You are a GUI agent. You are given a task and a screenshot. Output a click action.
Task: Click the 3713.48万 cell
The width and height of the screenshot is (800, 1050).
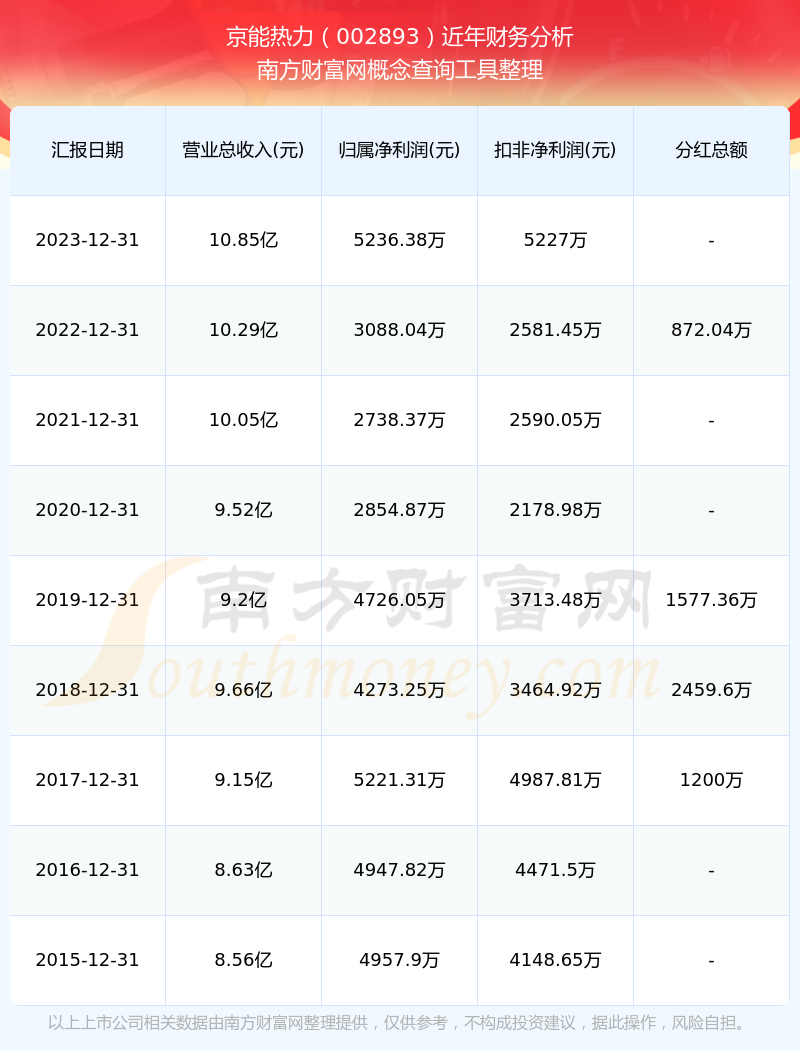tap(556, 600)
